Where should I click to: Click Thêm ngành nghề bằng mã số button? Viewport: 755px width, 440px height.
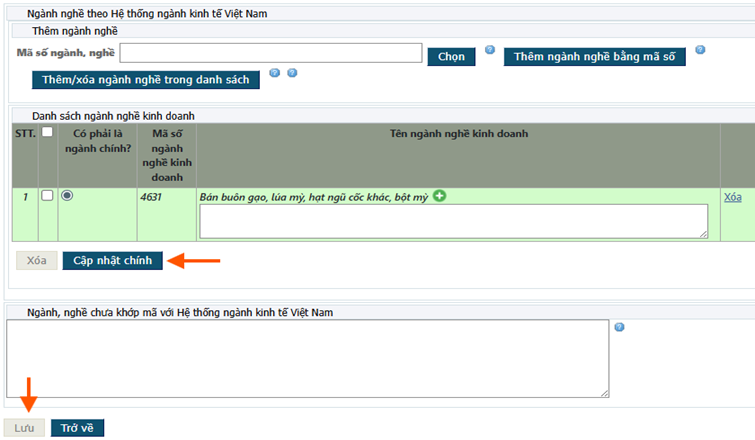(x=594, y=57)
